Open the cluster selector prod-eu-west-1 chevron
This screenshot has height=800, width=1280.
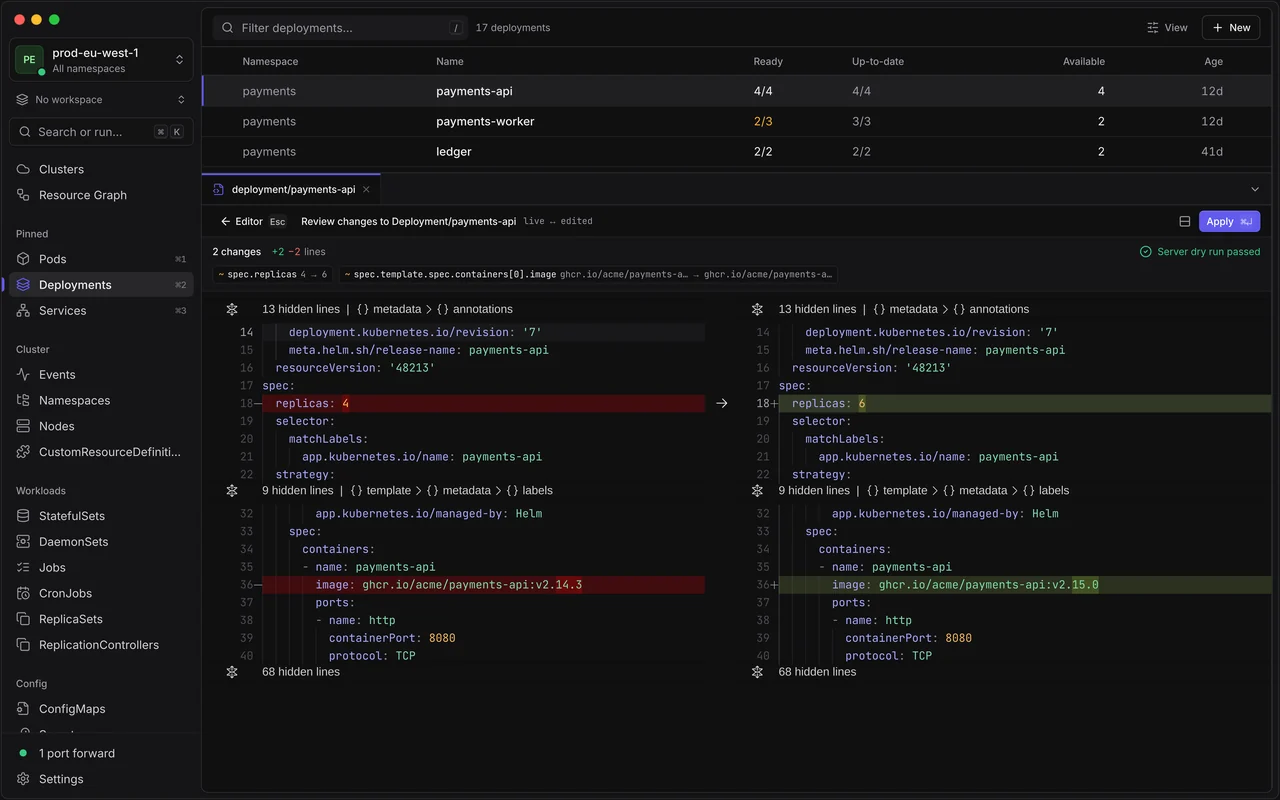tap(180, 60)
